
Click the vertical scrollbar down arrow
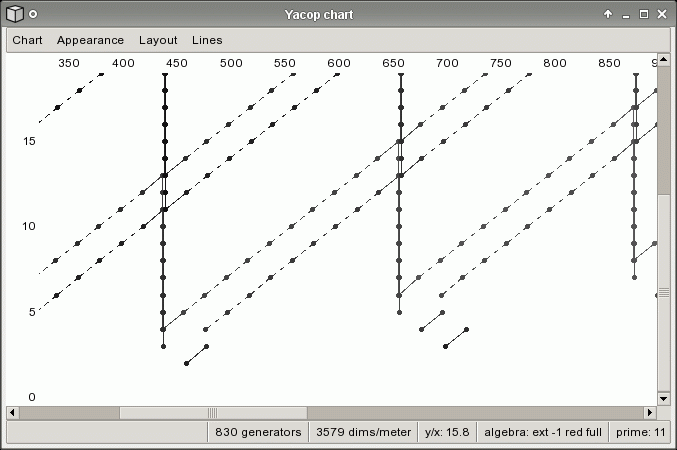click(x=664, y=398)
